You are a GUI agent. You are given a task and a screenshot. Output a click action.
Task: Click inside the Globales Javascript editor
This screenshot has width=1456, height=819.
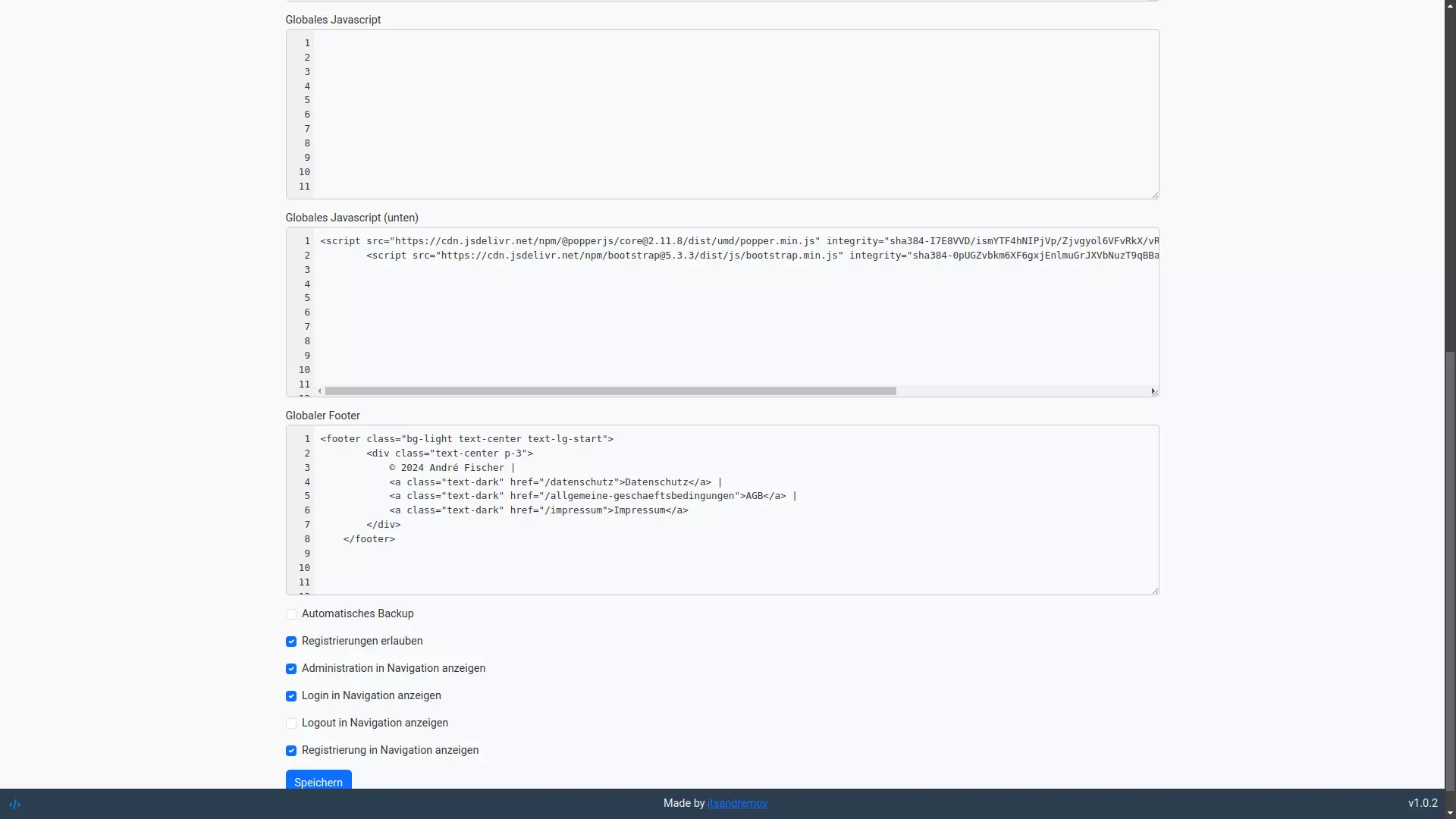[x=722, y=115]
